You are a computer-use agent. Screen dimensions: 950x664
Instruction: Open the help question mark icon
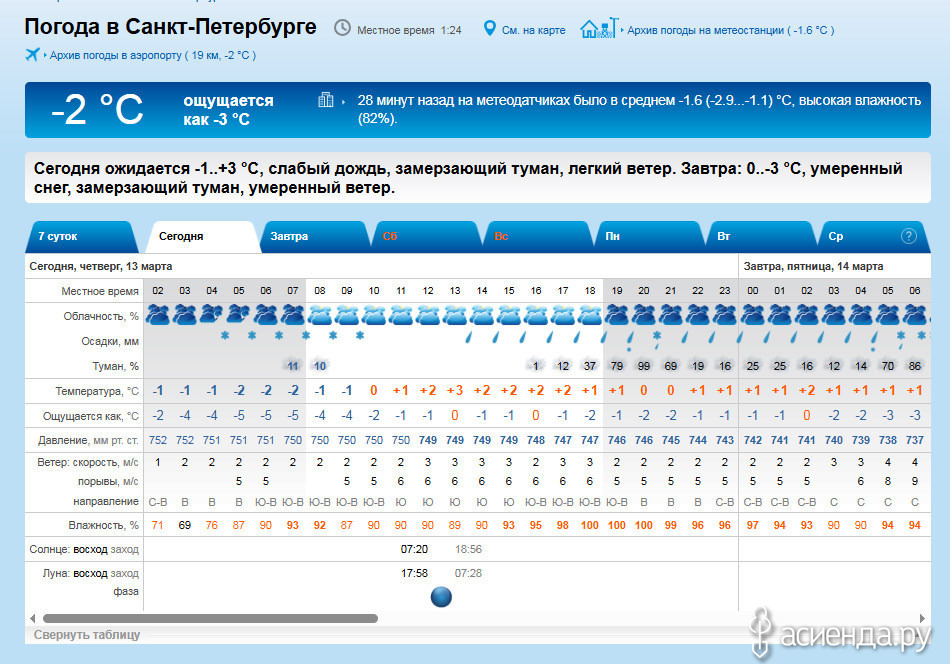coord(908,236)
